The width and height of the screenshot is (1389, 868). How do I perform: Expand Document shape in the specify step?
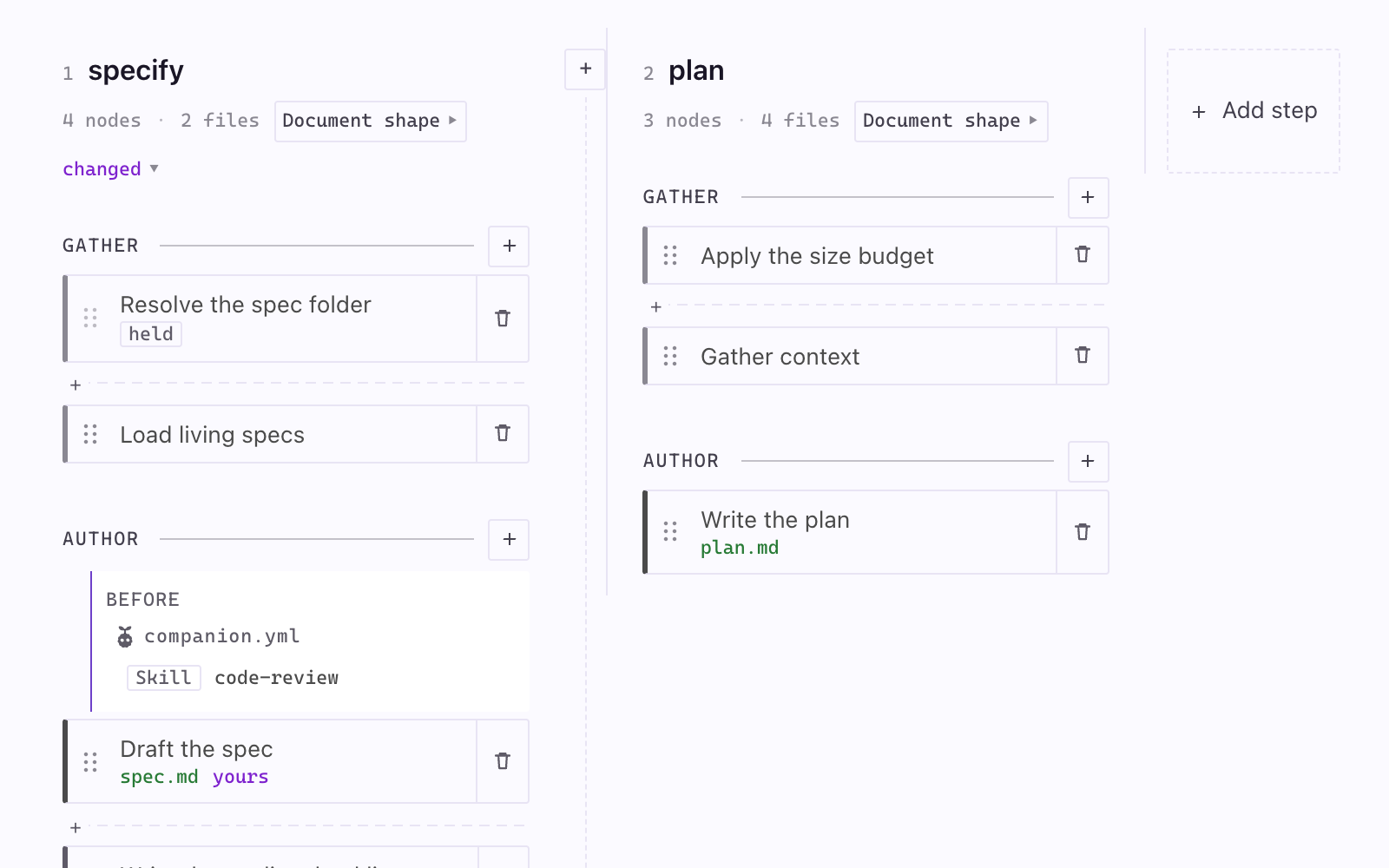[x=371, y=121]
